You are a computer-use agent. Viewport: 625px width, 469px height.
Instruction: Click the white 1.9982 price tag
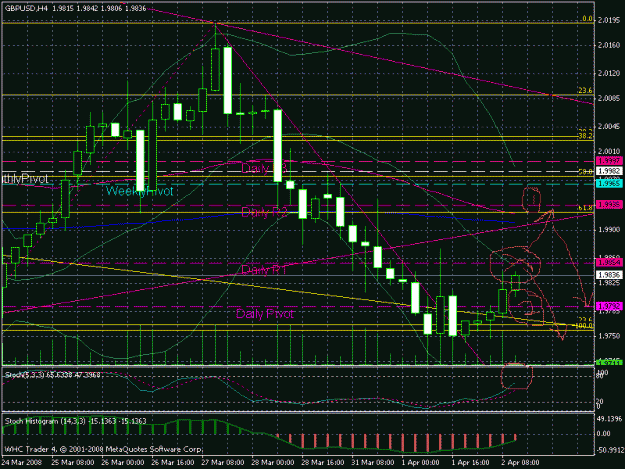click(x=609, y=171)
